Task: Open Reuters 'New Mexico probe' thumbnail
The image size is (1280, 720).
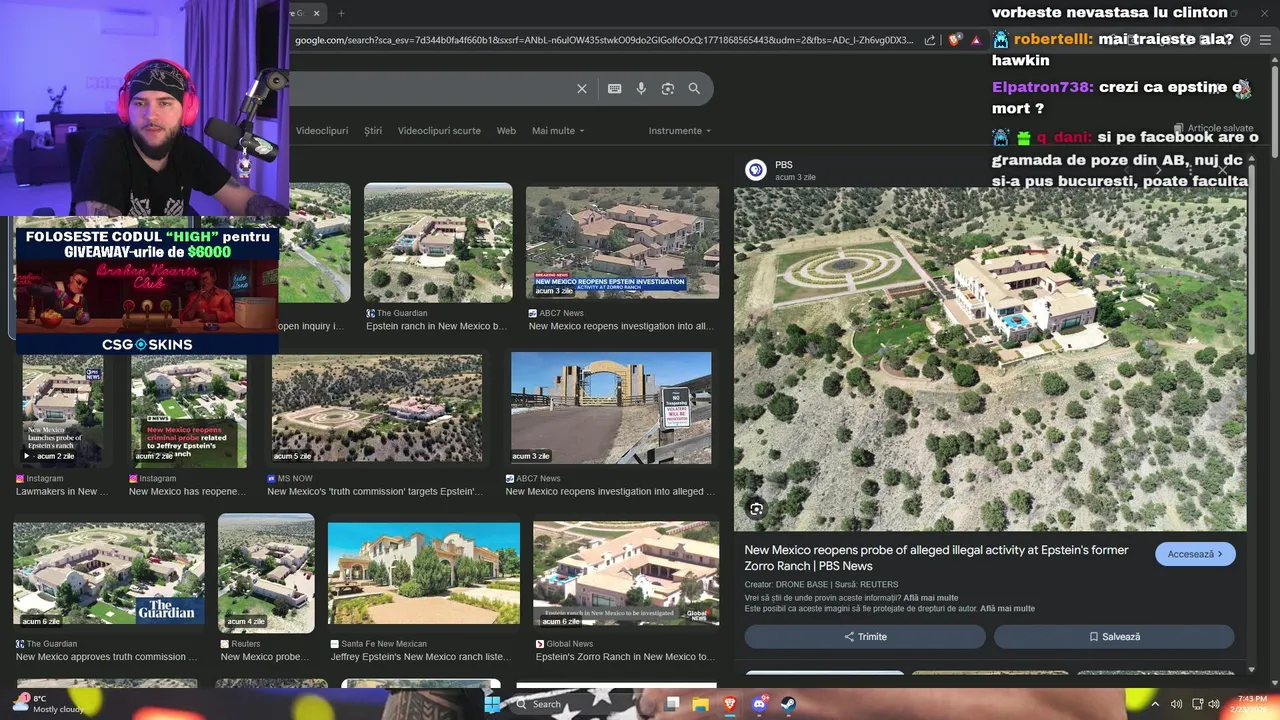Action: coord(266,573)
